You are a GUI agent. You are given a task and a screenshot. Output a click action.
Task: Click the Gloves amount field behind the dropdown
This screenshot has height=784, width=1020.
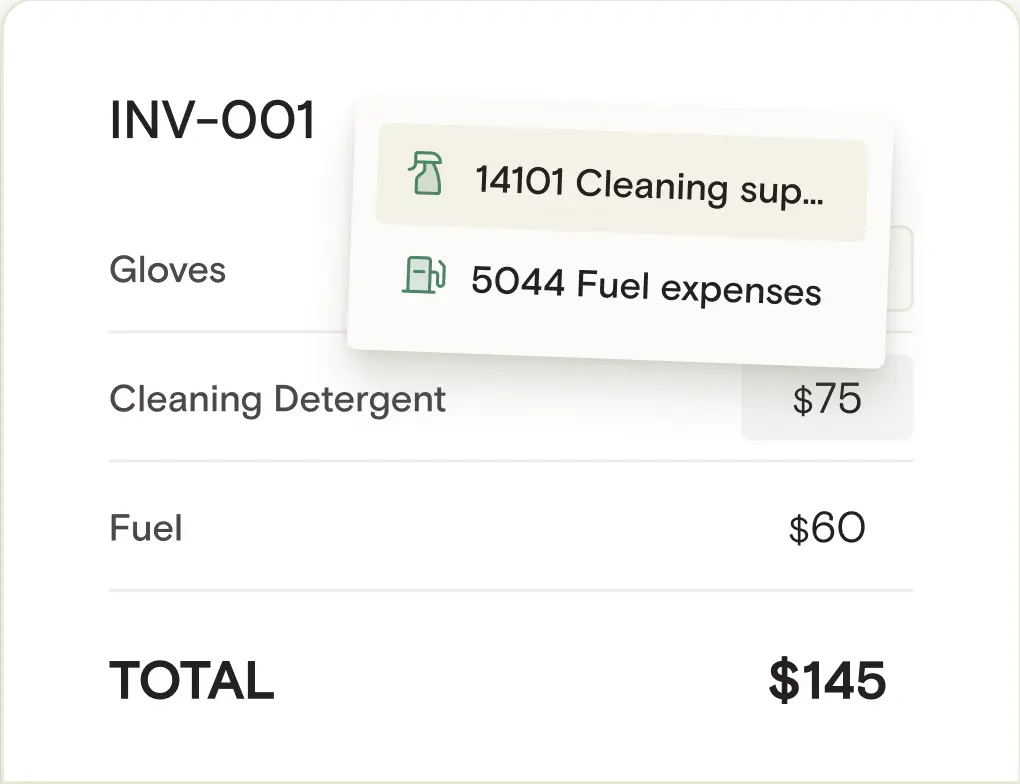point(901,268)
